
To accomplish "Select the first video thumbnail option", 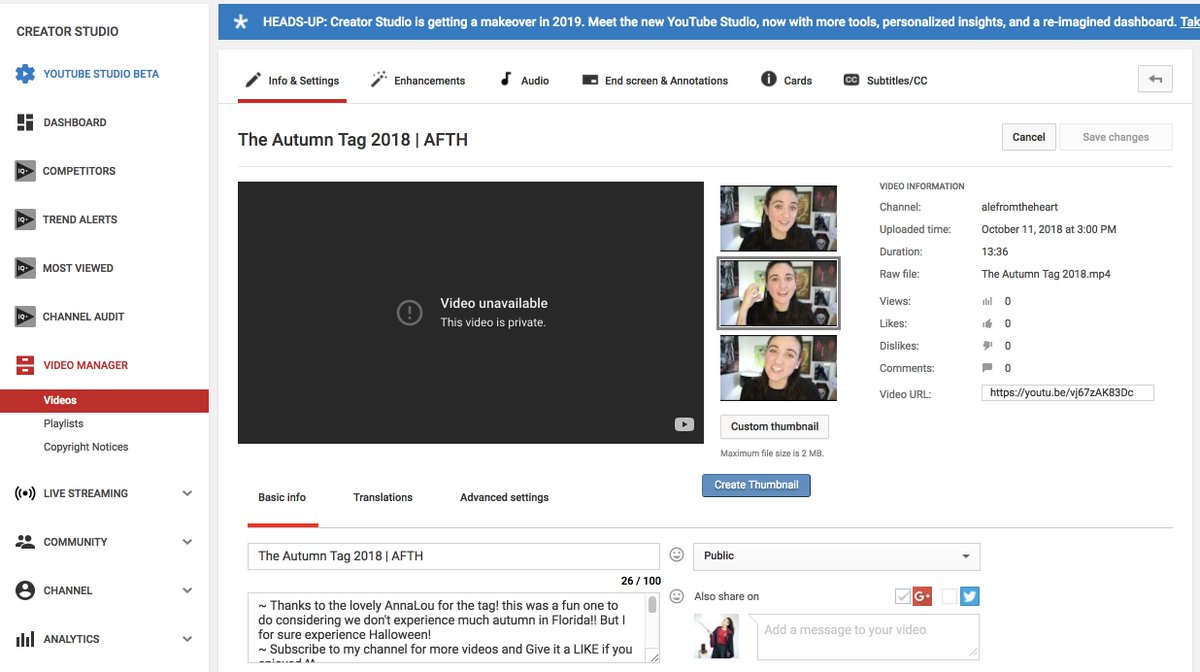I will pos(779,217).
